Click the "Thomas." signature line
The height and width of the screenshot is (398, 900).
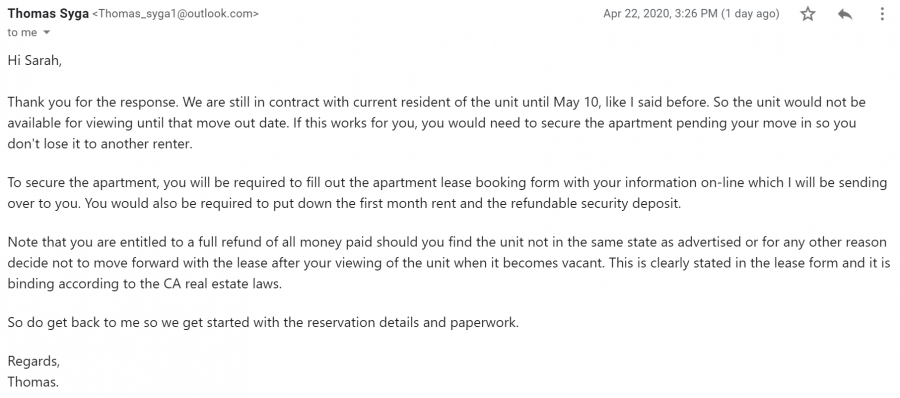pos(33,382)
